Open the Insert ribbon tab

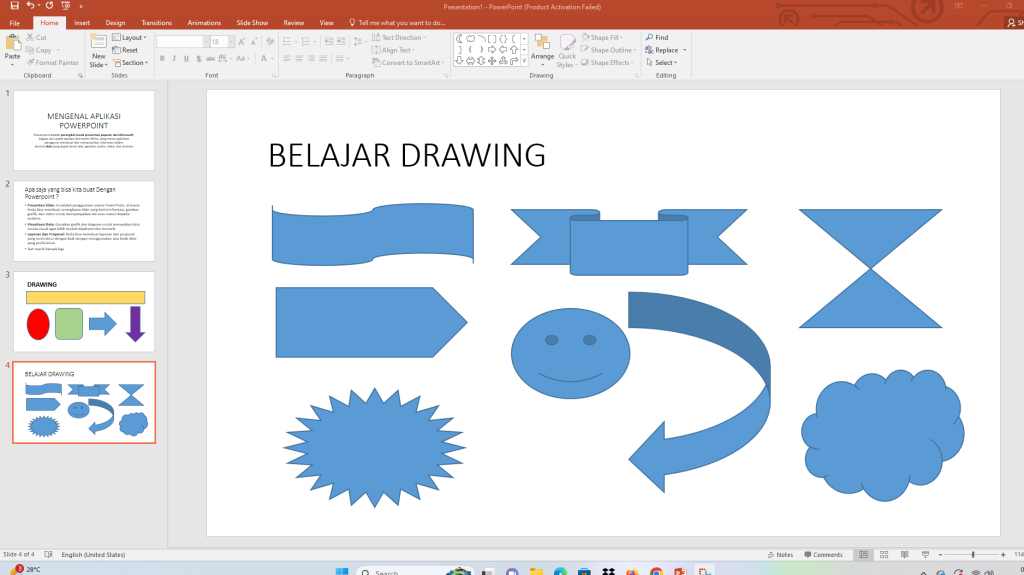pyautogui.click(x=82, y=22)
